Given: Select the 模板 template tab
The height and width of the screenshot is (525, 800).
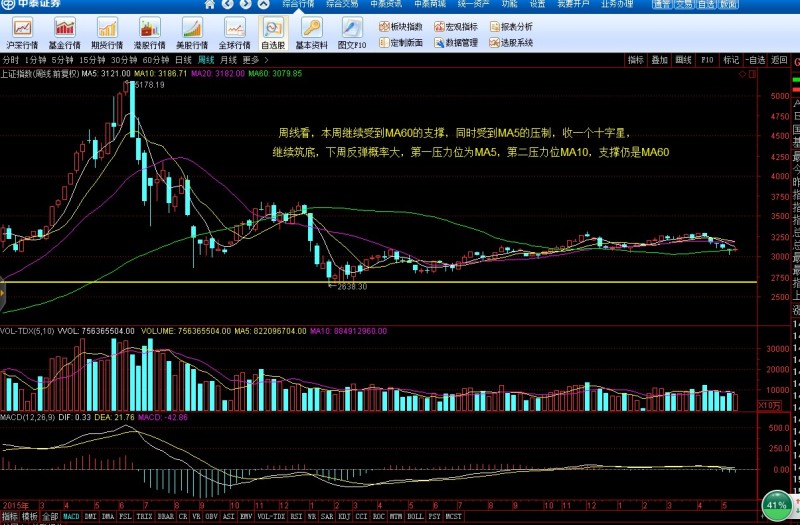Looking at the screenshot, I should (30, 516).
